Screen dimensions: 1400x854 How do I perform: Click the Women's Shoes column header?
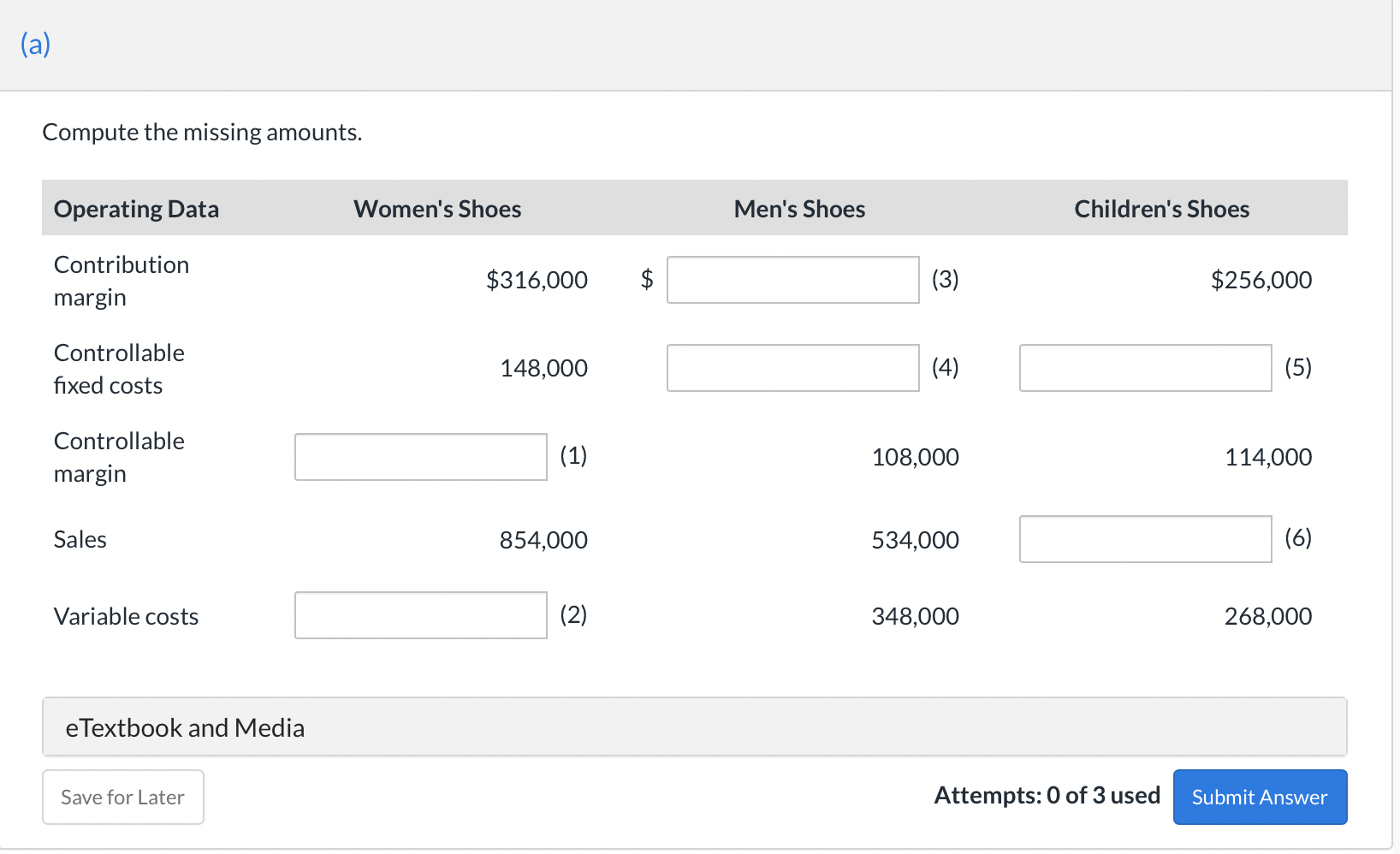point(437,209)
